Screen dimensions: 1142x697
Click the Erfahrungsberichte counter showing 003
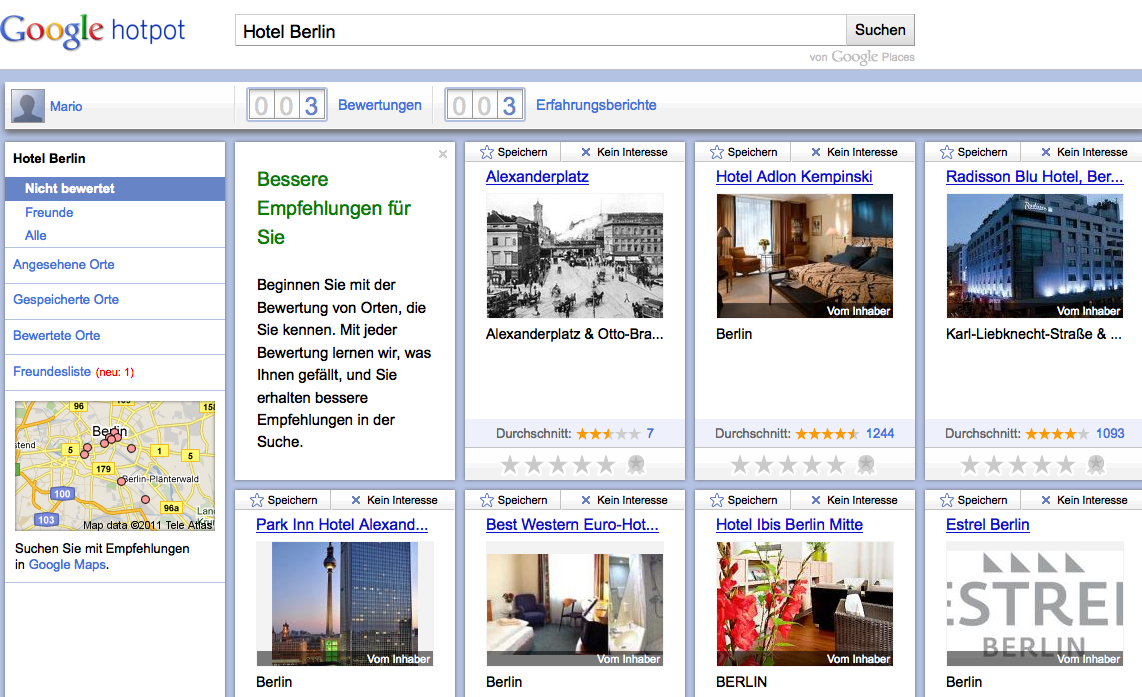pyautogui.click(x=484, y=106)
